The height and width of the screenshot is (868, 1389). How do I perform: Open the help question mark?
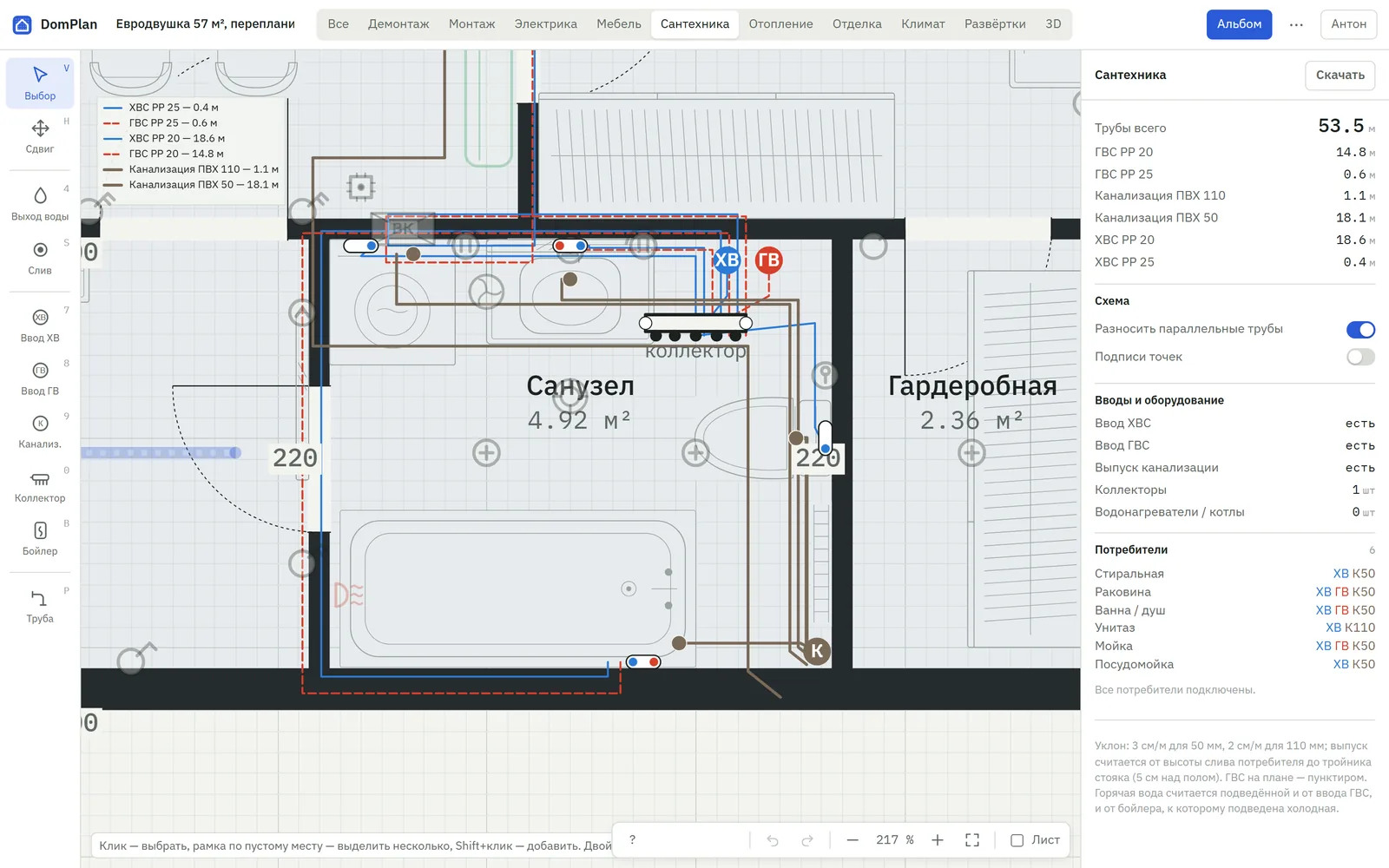pyautogui.click(x=632, y=840)
